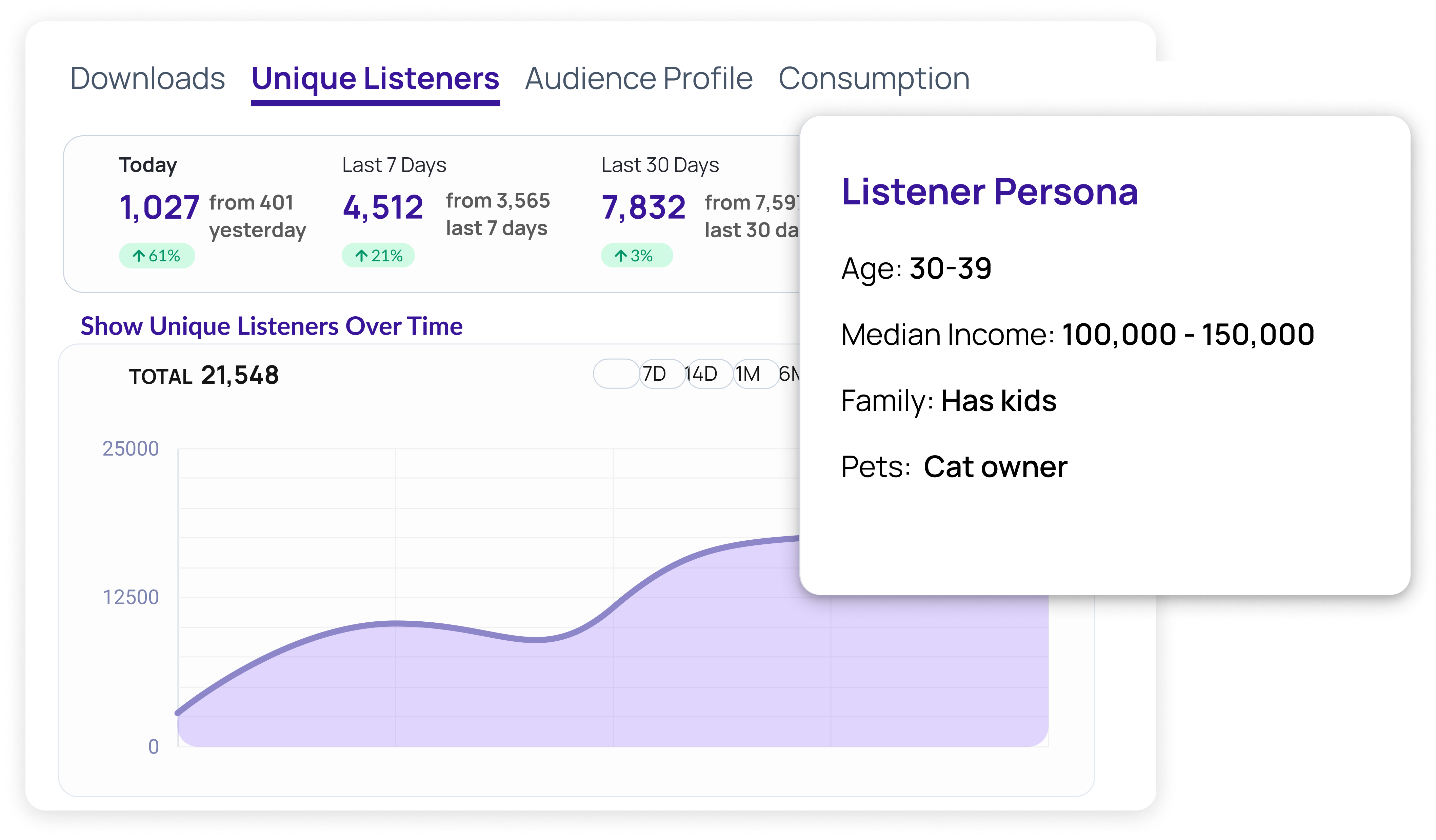This screenshot has width=1436, height=840.
Task: Click the 7,832 last 30 days figure
Action: point(643,207)
